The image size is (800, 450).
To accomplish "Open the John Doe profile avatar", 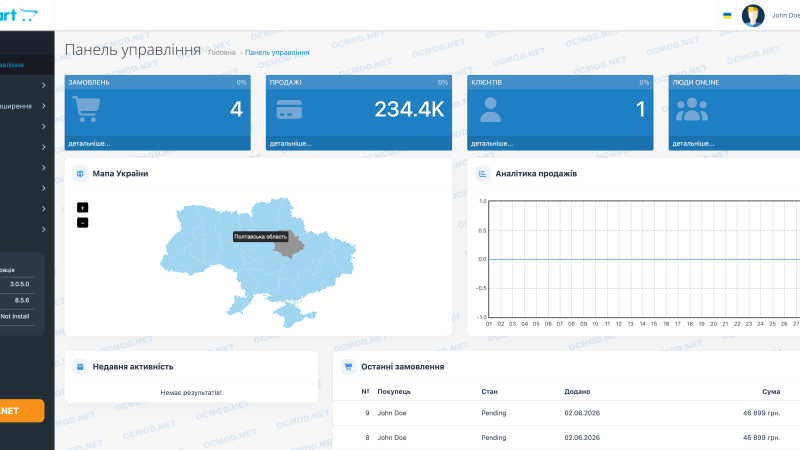I will click(753, 15).
